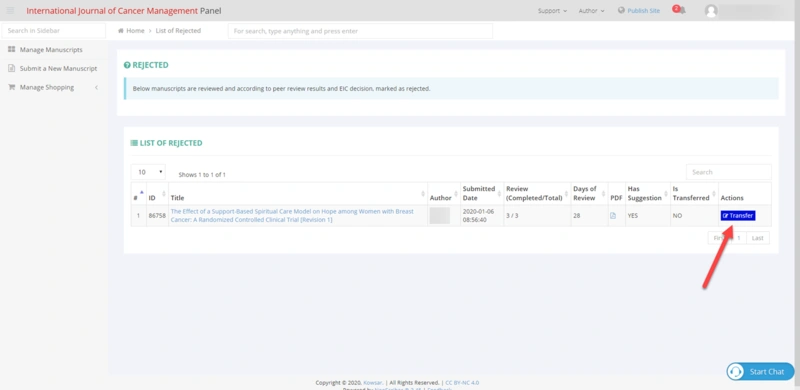Click the user avatar icon
The width and height of the screenshot is (800, 390).
tap(711, 11)
